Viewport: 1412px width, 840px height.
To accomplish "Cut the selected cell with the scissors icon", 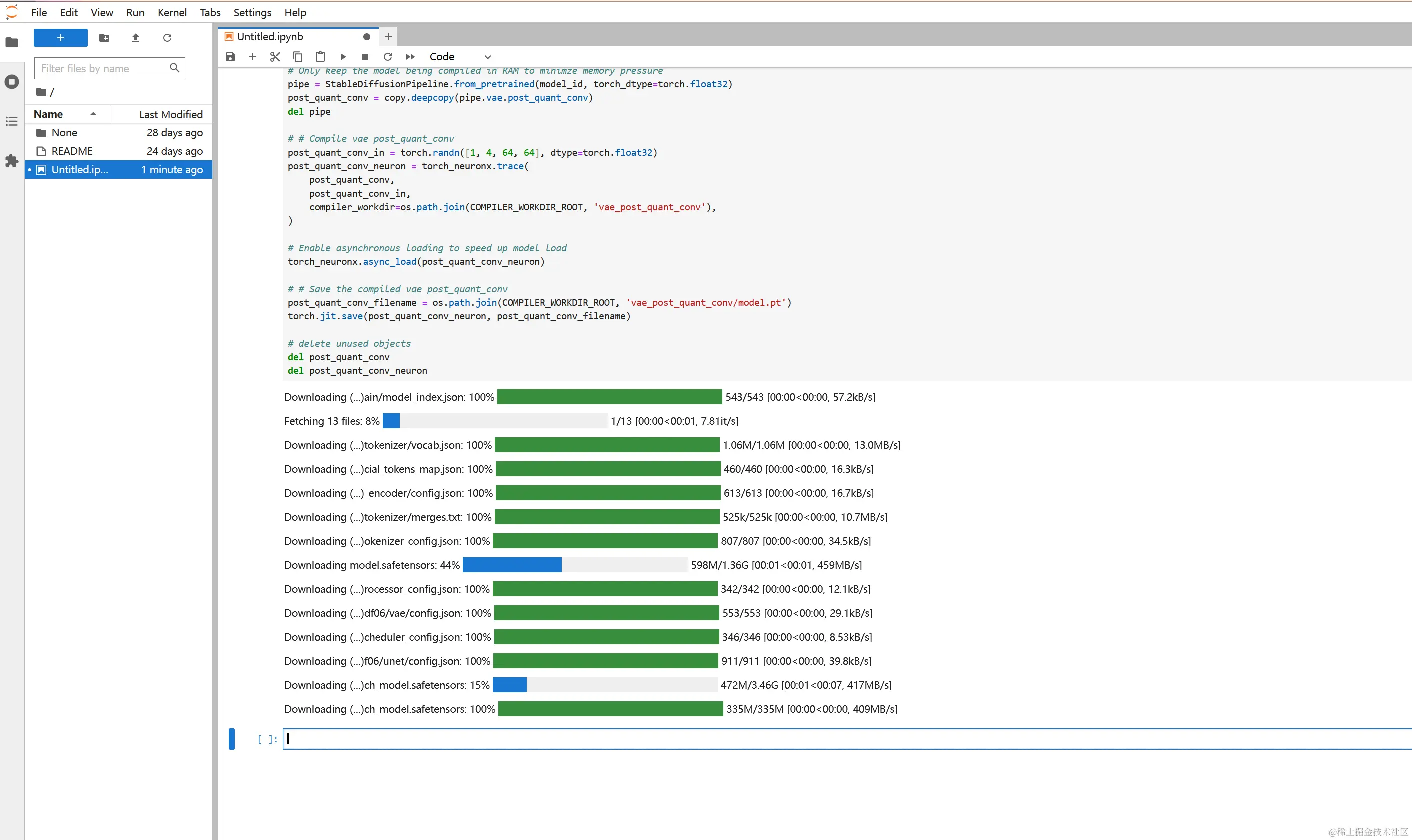I will [x=275, y=56].
